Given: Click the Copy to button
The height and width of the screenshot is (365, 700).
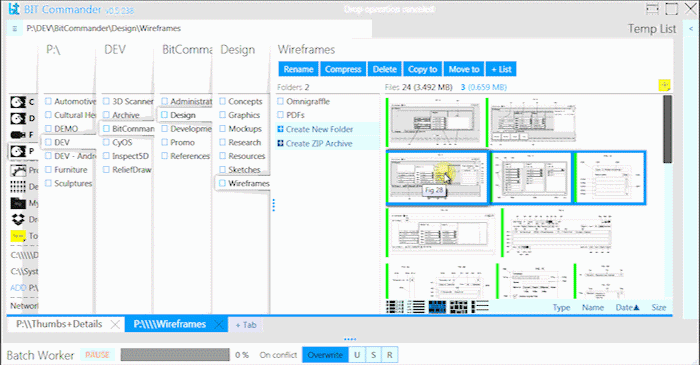Looking at the screenshot, I should coord(422,69).
